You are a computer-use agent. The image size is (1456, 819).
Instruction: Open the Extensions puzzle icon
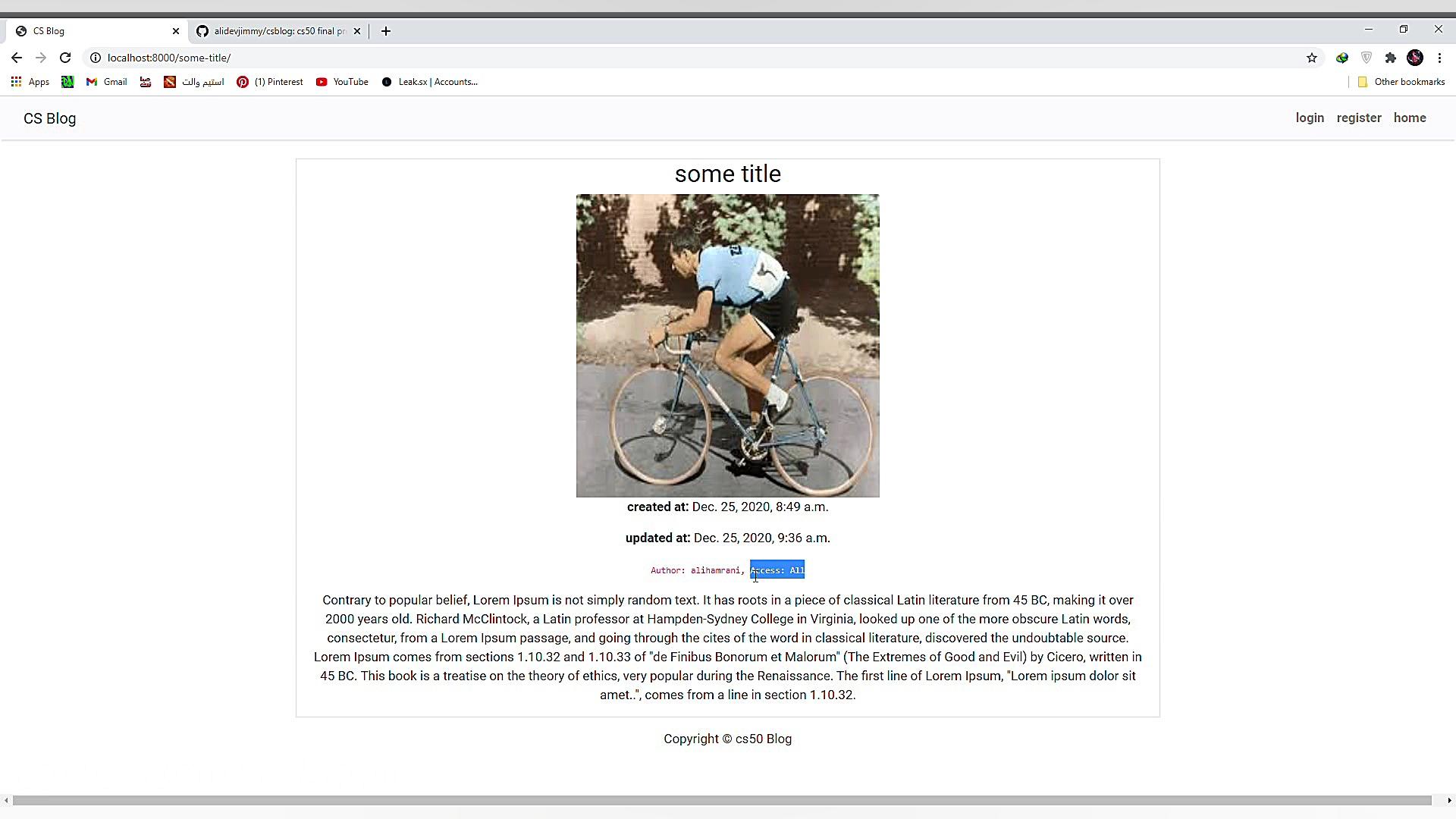click(1391, 58)
